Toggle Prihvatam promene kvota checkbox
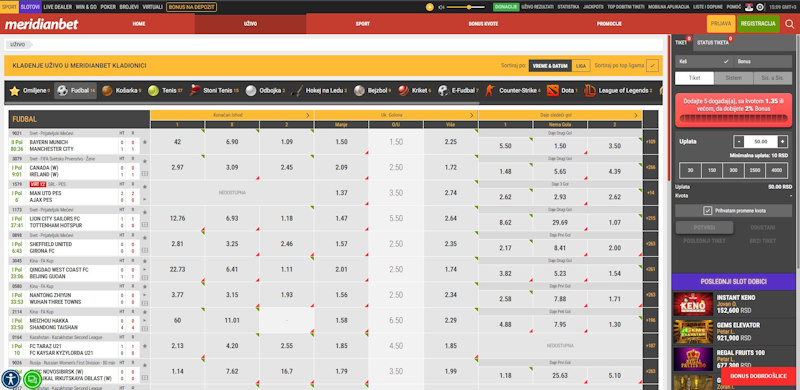 [707, 210]
